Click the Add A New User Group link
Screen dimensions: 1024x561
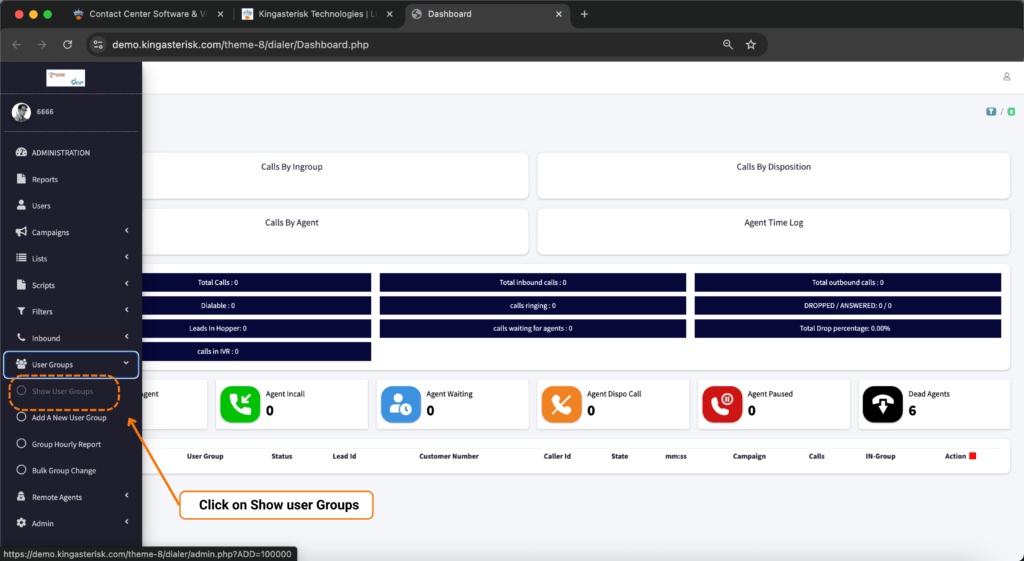click(x=69, y=417)
